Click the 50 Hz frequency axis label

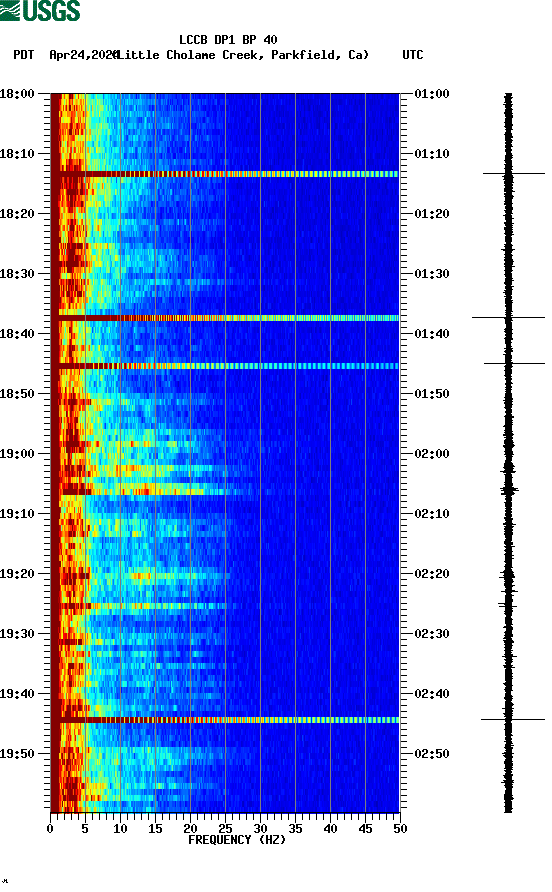pyautogui.click(x=400, y=829)
